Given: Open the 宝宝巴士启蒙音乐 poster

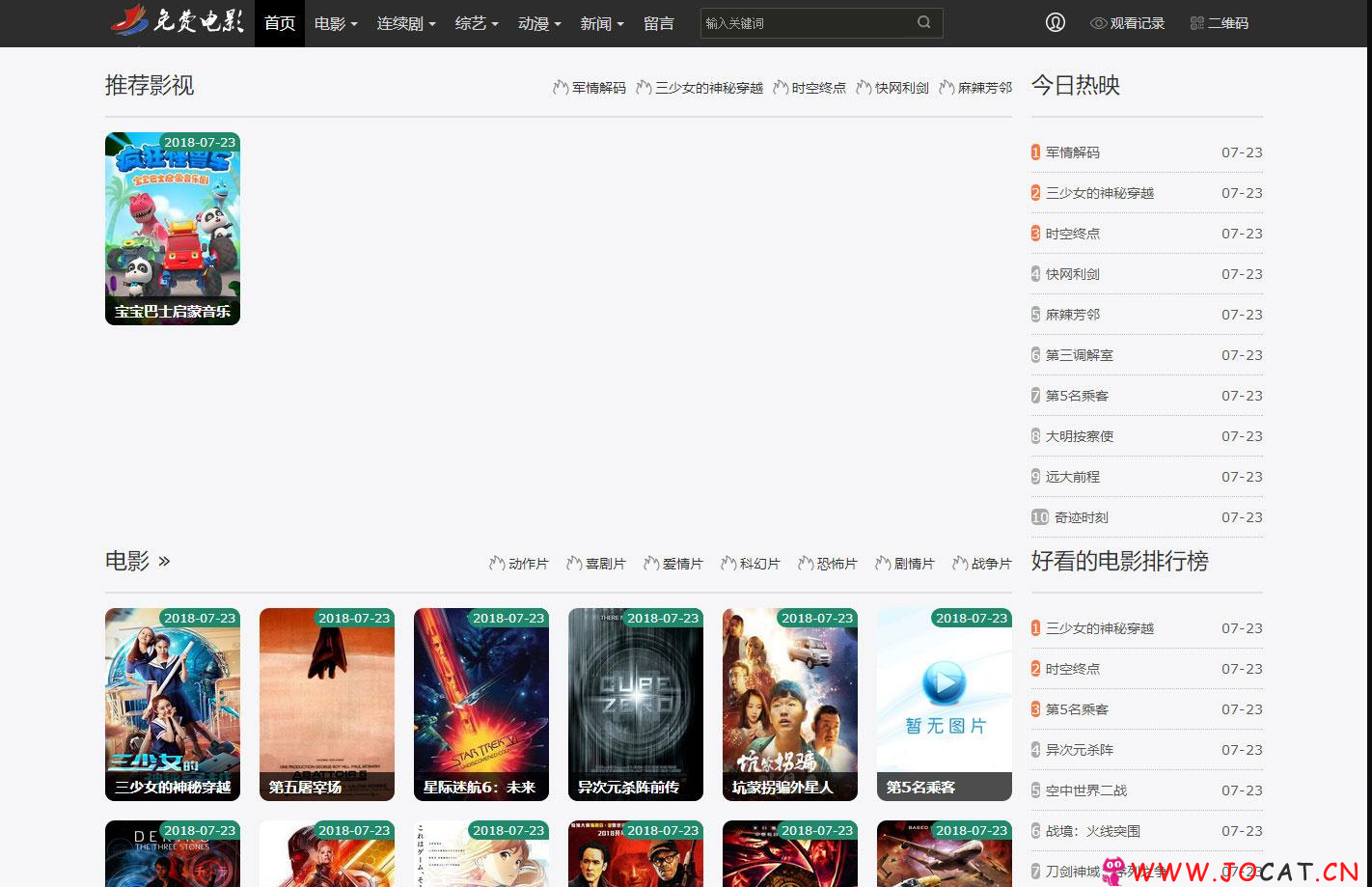Looking at the screenshot, I should (x=173, y=229).
